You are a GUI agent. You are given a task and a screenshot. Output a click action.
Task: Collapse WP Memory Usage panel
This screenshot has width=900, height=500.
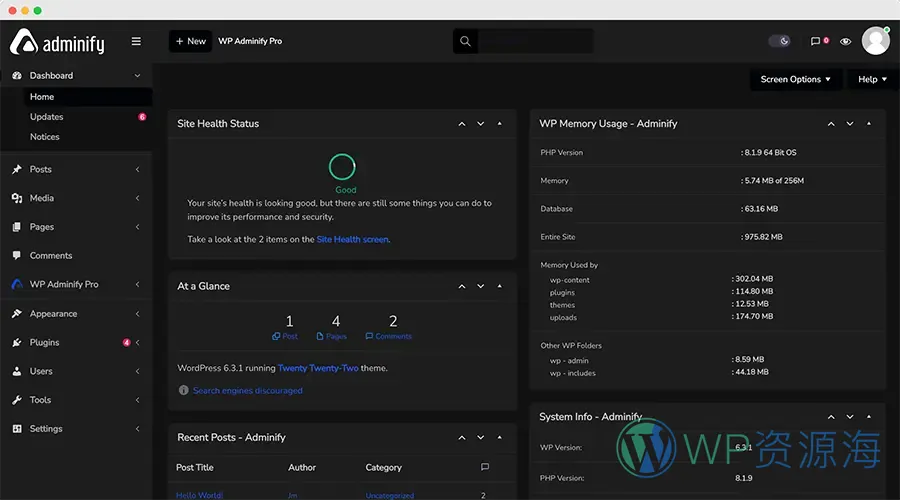coord(869,124)
